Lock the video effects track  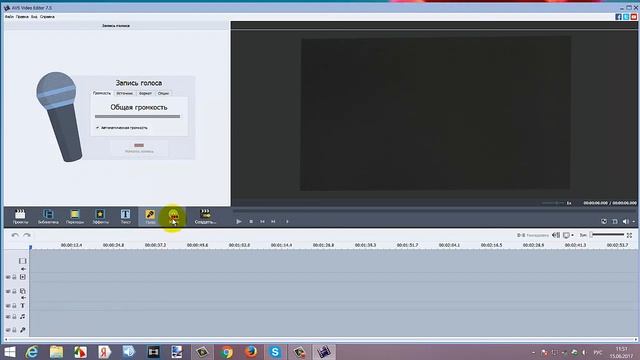pos(14,277)
